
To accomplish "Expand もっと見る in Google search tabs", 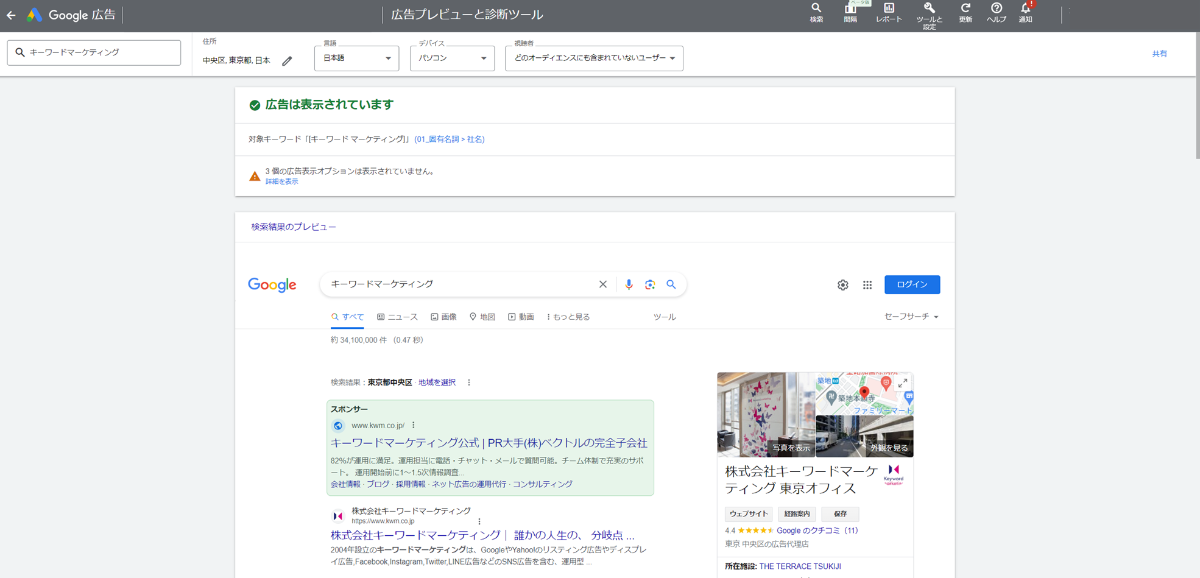I will (568, 317).
